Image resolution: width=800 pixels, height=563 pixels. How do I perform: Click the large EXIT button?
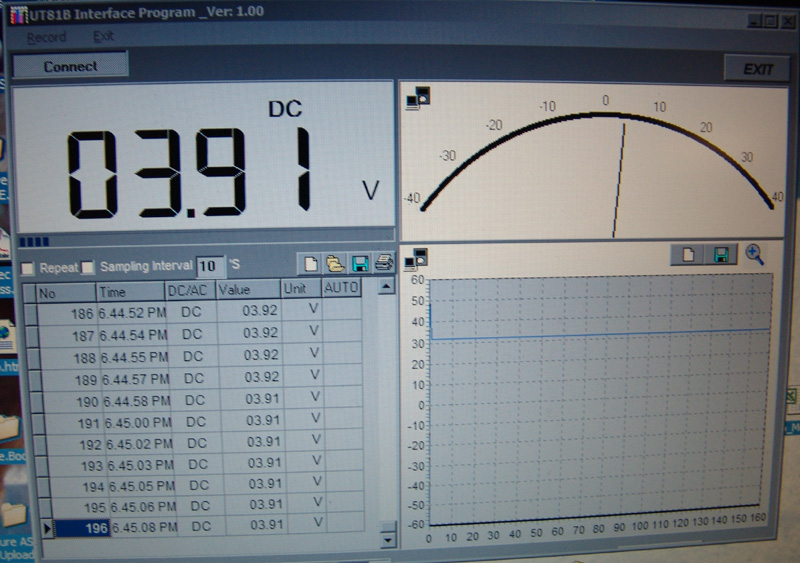tap(758, 69)
